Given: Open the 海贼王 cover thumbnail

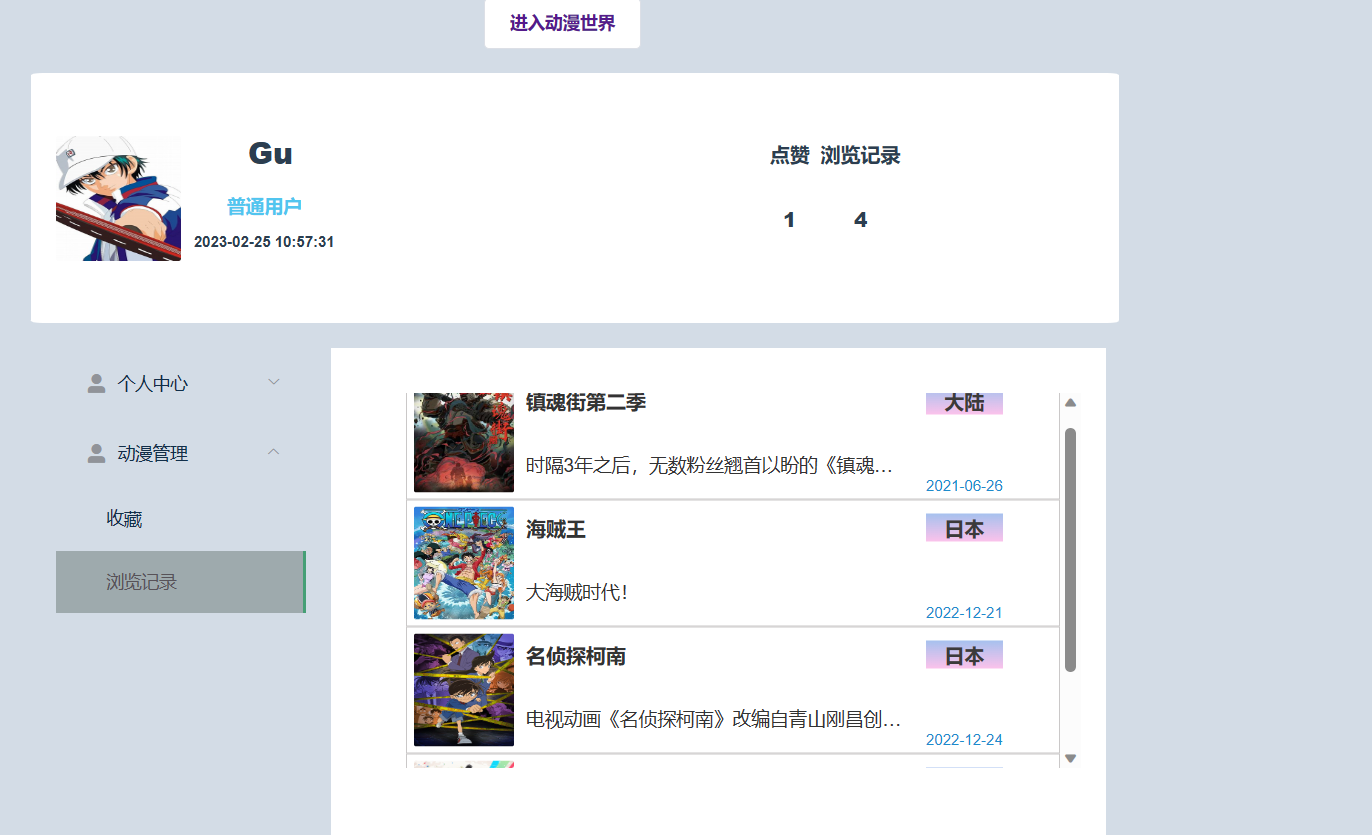Looking at the screenshot, I should click(464, 563).
